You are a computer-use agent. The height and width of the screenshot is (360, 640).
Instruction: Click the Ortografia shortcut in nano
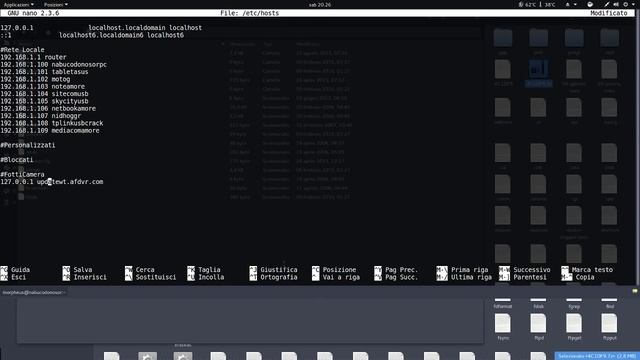[x=274, y=277]
